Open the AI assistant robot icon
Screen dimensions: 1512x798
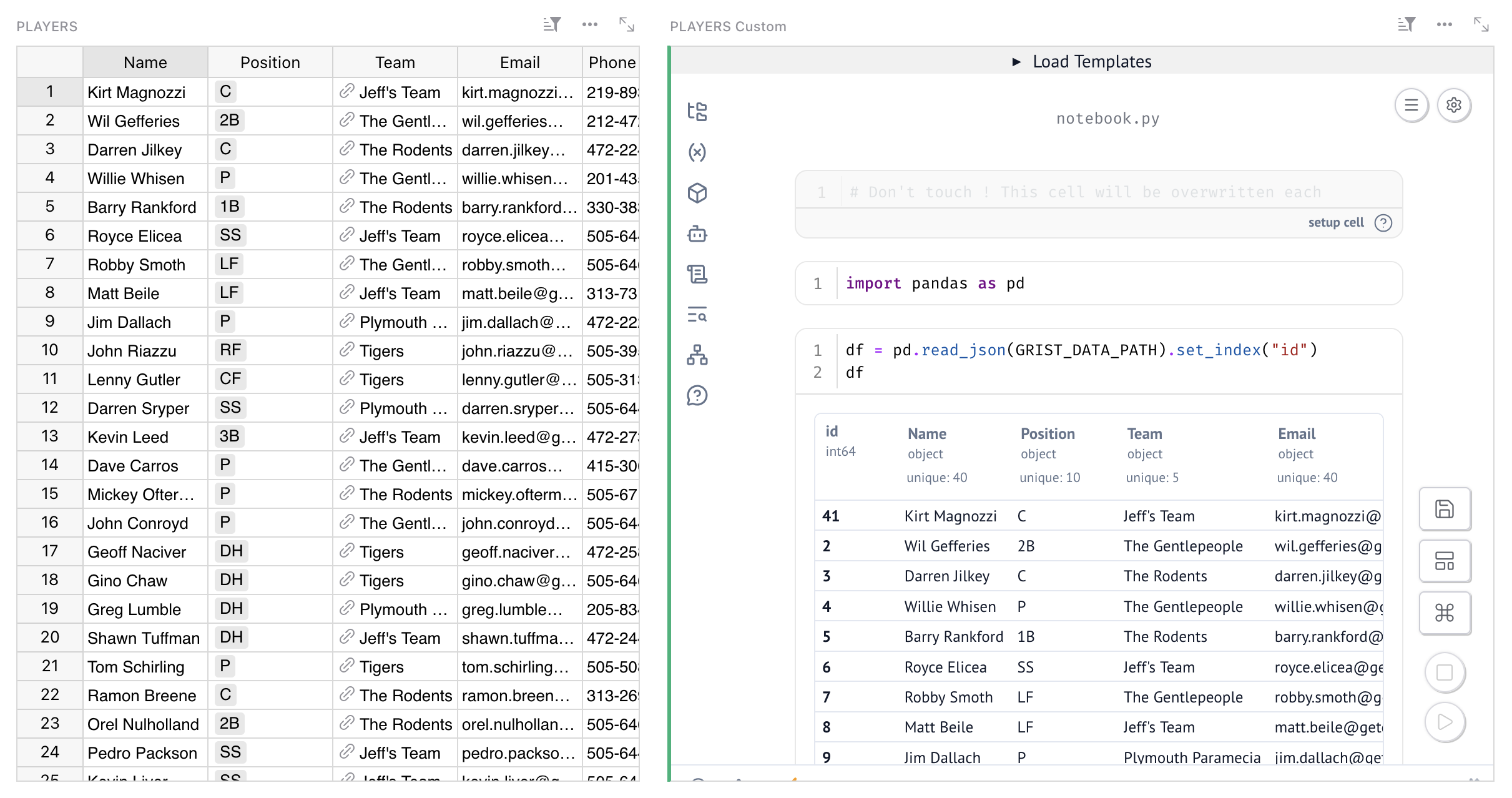(x=697, y=234)
